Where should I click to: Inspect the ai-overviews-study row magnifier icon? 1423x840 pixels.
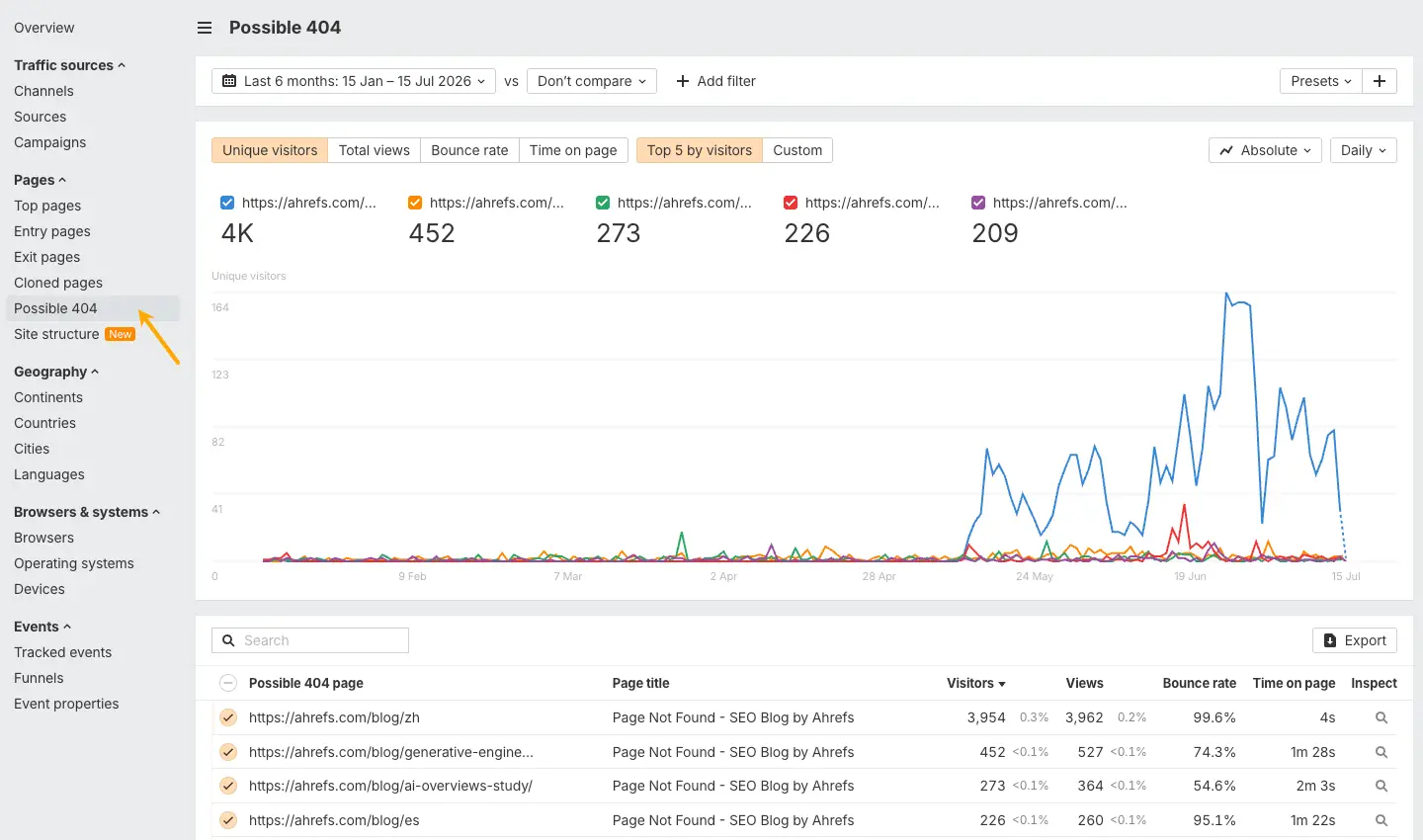pos(1381,786)
